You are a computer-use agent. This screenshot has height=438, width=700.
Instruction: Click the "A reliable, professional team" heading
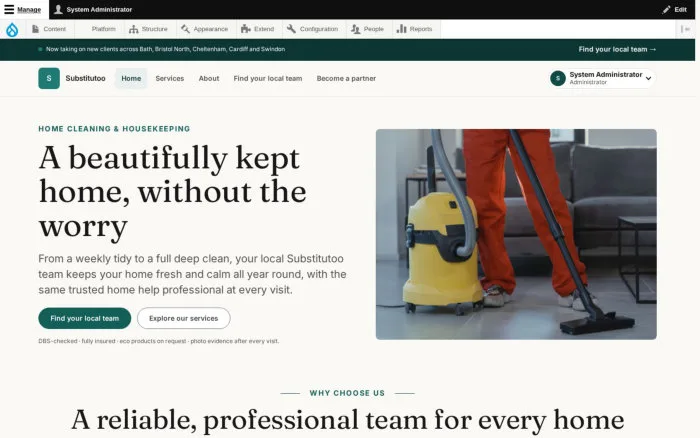348,420
